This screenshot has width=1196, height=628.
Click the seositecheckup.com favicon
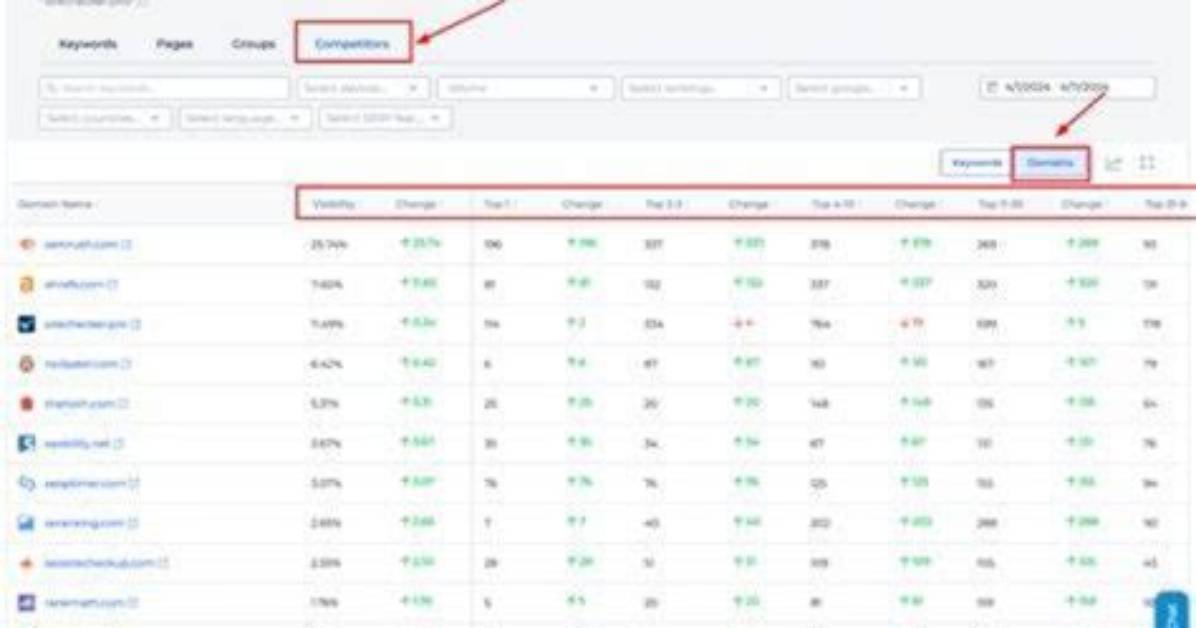point(27,563)
